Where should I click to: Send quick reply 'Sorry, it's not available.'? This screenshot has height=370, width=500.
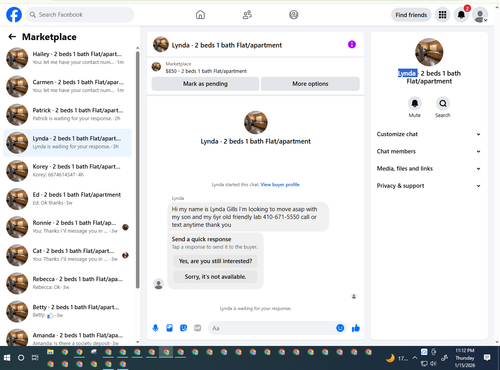pyautogui.click(x=215, y=277)
